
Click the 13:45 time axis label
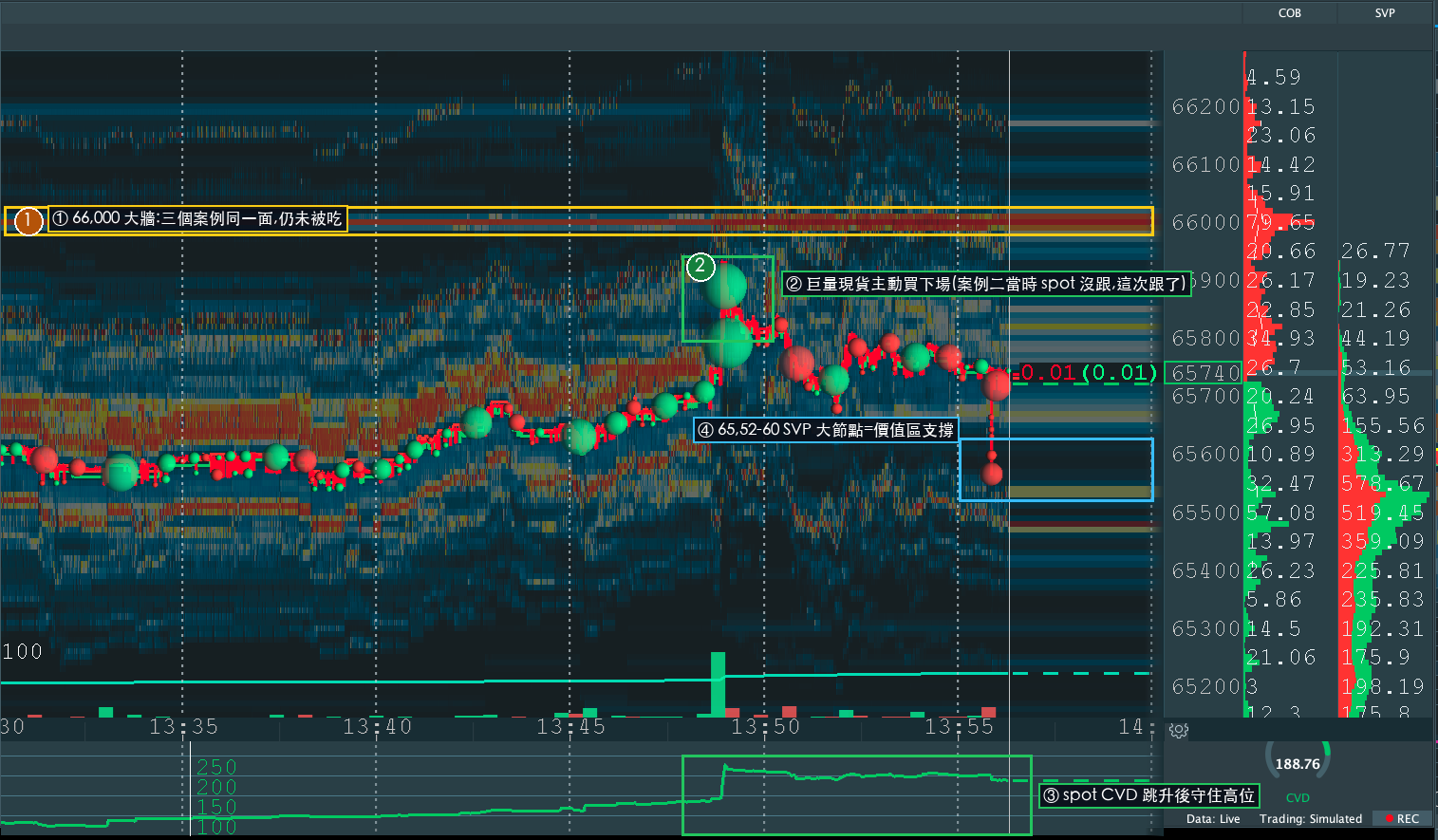[x=570, y=727]
